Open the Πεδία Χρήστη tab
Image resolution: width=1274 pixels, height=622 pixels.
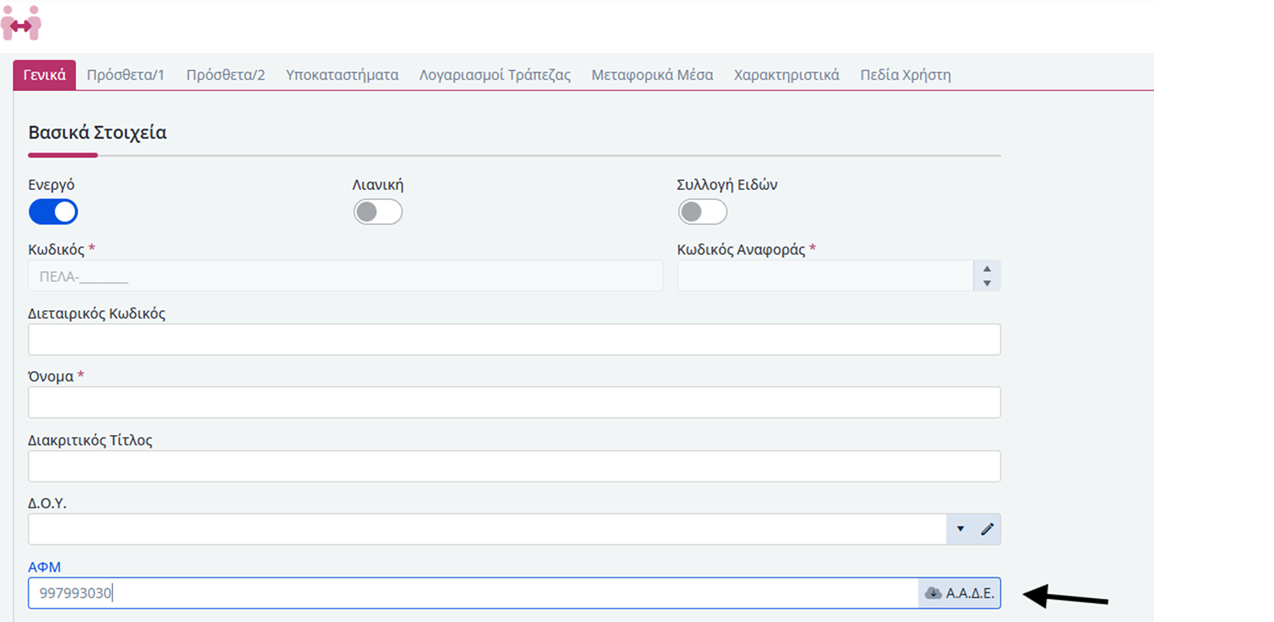[x=905, y=75]
